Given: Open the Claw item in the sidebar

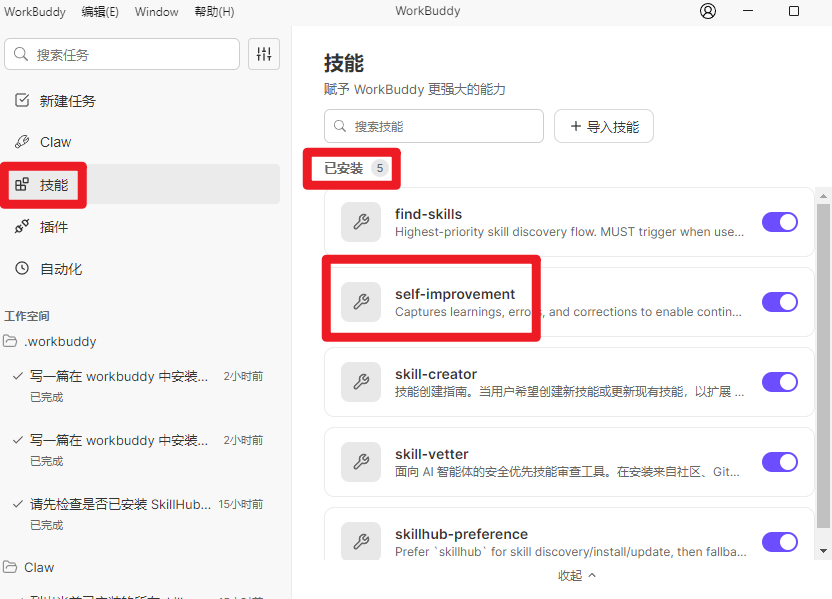Looking at the screenshot, I should pos(55,142).
